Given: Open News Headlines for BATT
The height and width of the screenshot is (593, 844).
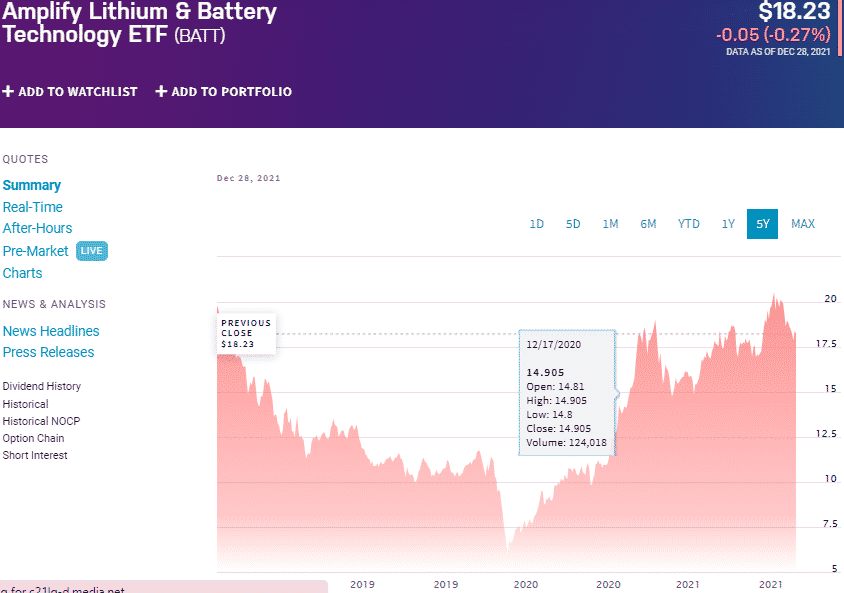Looking at the screenshot, I should (x=50, y=331).
